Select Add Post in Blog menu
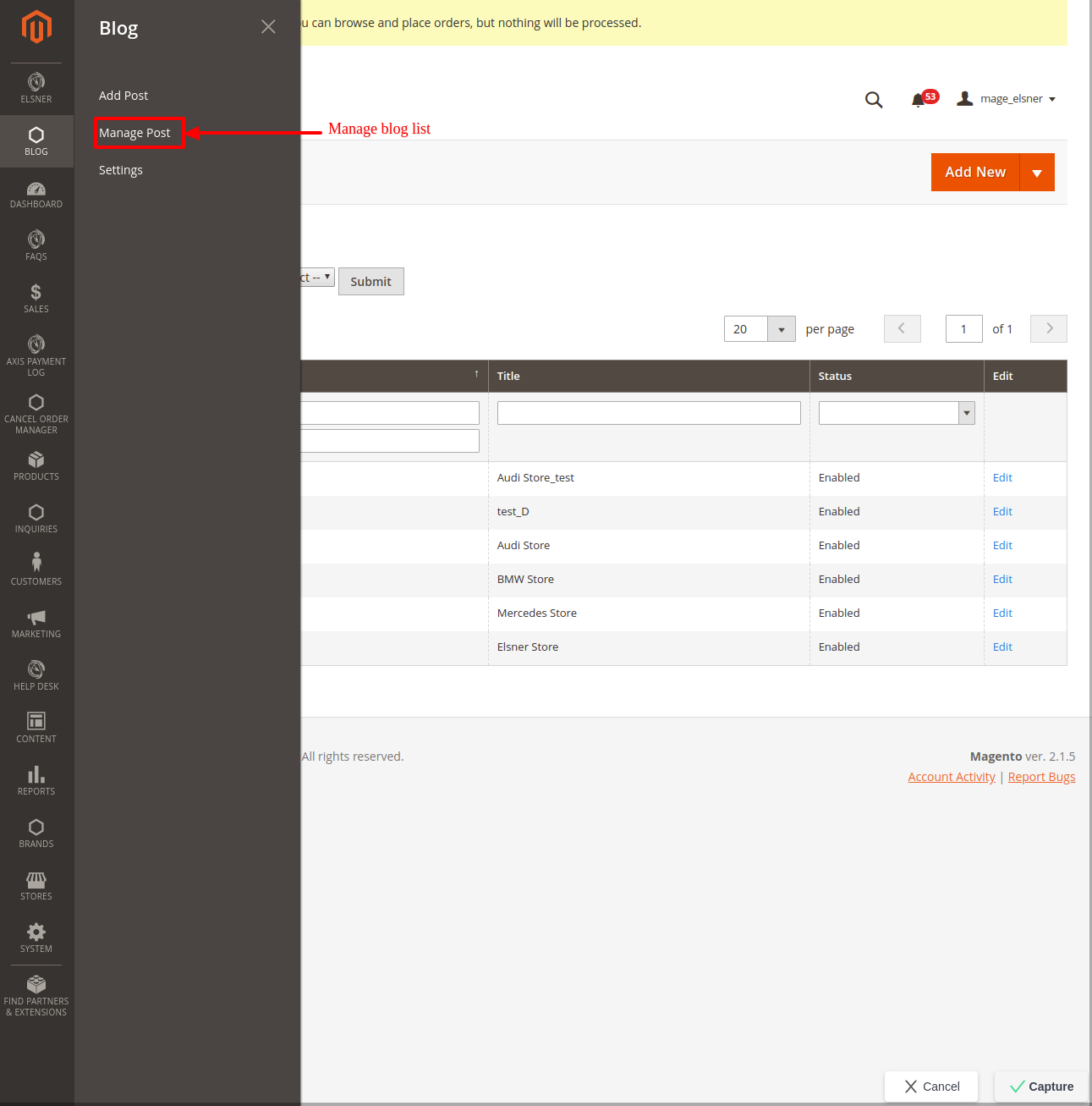Viewport: 1092px width, 1106px height. [x=123, y=96]
